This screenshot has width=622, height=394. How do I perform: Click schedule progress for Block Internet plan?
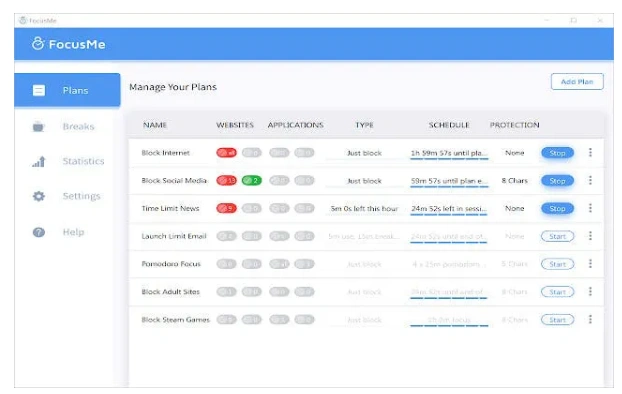tap(449, 159)
